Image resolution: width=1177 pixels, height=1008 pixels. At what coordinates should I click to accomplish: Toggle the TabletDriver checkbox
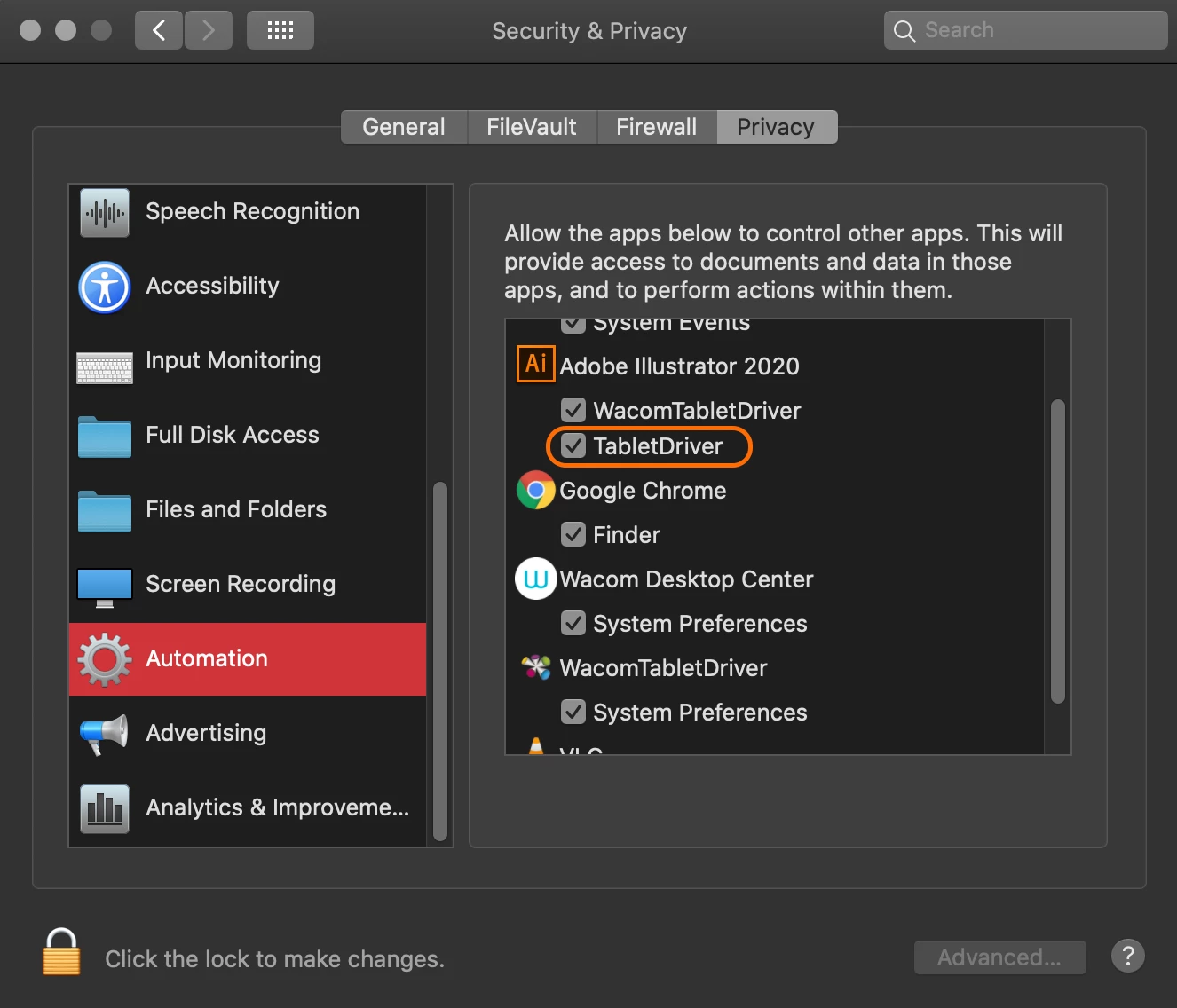click(573, 445)
